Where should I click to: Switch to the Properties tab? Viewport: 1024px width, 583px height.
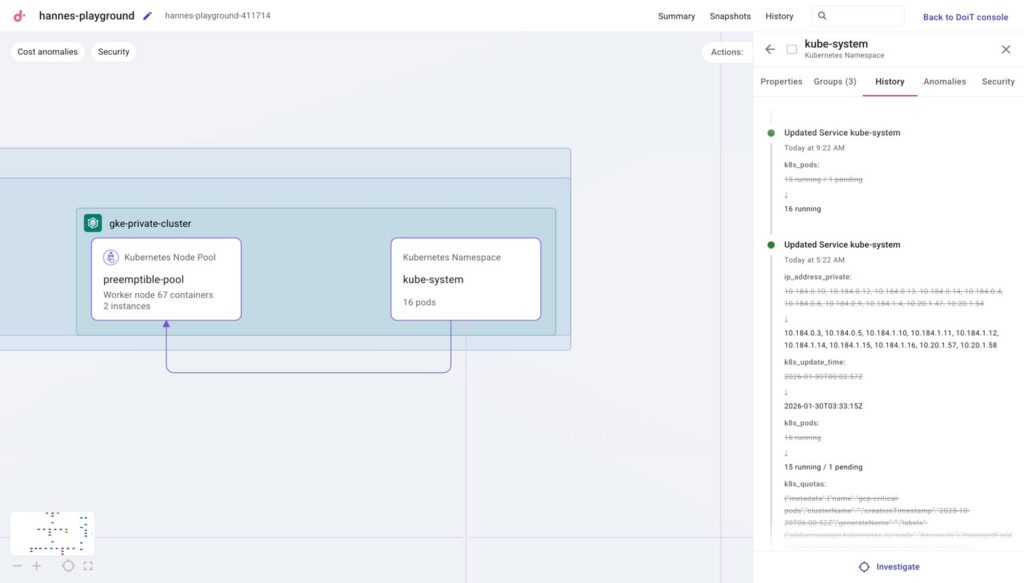pyautogui.click(x=781, y=82)
